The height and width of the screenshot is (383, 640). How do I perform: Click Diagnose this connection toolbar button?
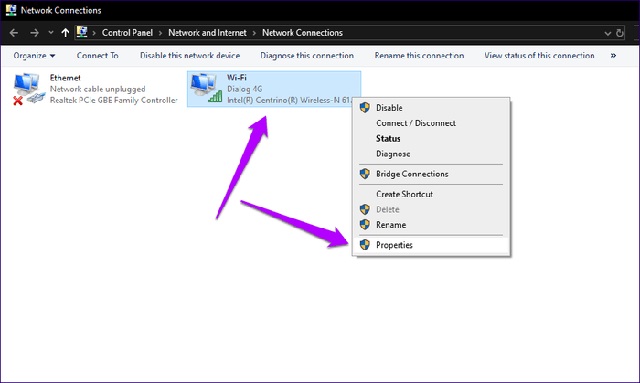tap(307, 56)
